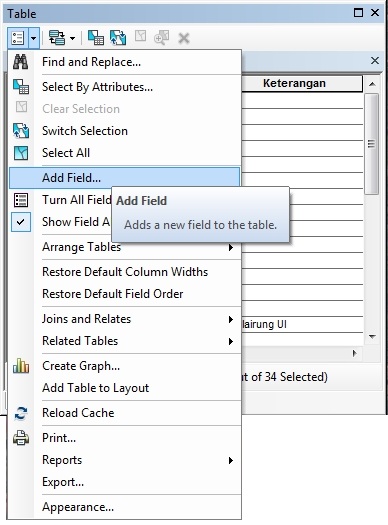Click the Keterangan column header
Image resolution: width=388 pixels, height=525 pixels.
coord(294,83)
